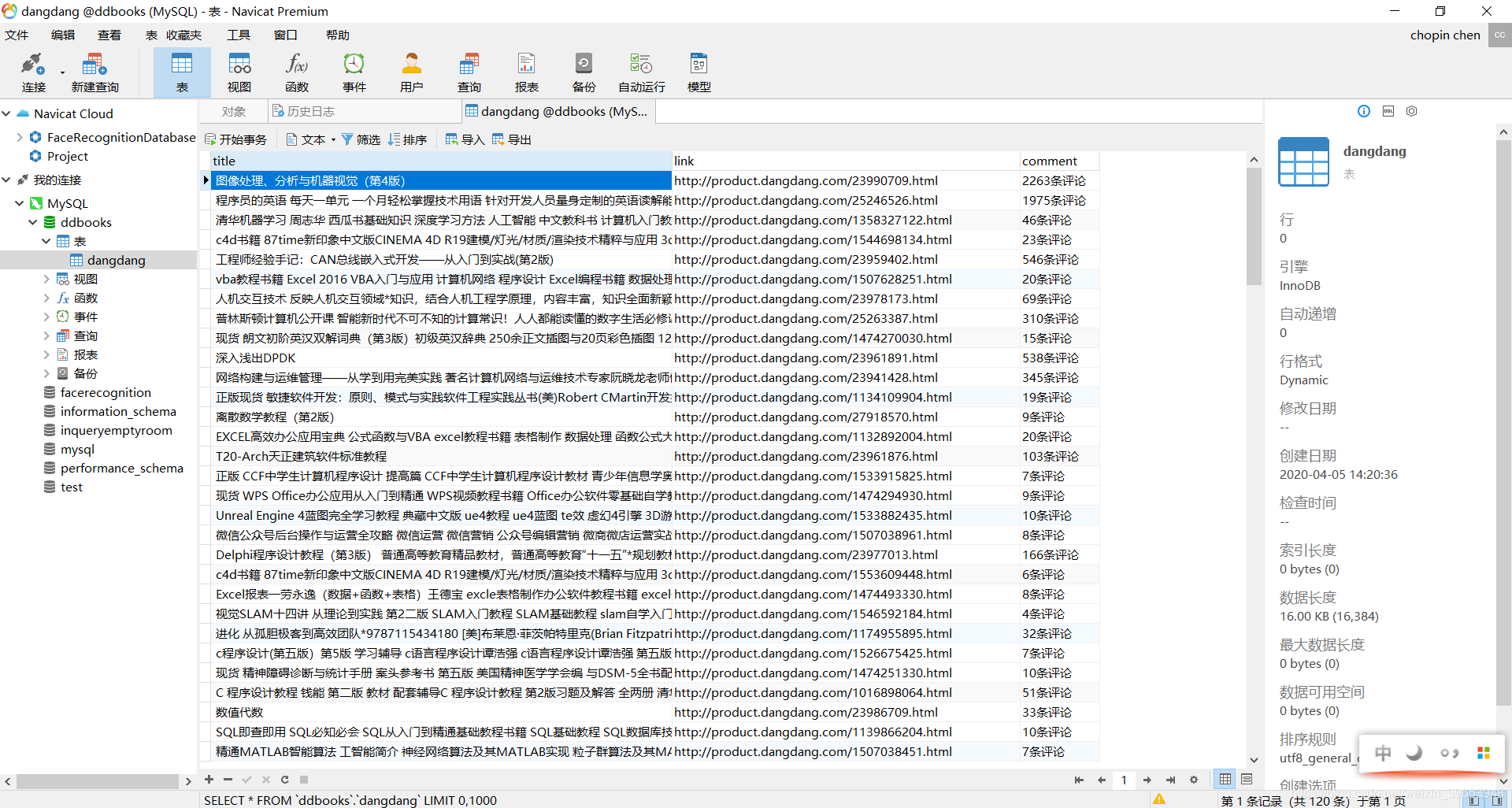Add a record with the plus icon
This screenshot has width=1512, height=808.
pyautogui.click(x=209, y=780)
